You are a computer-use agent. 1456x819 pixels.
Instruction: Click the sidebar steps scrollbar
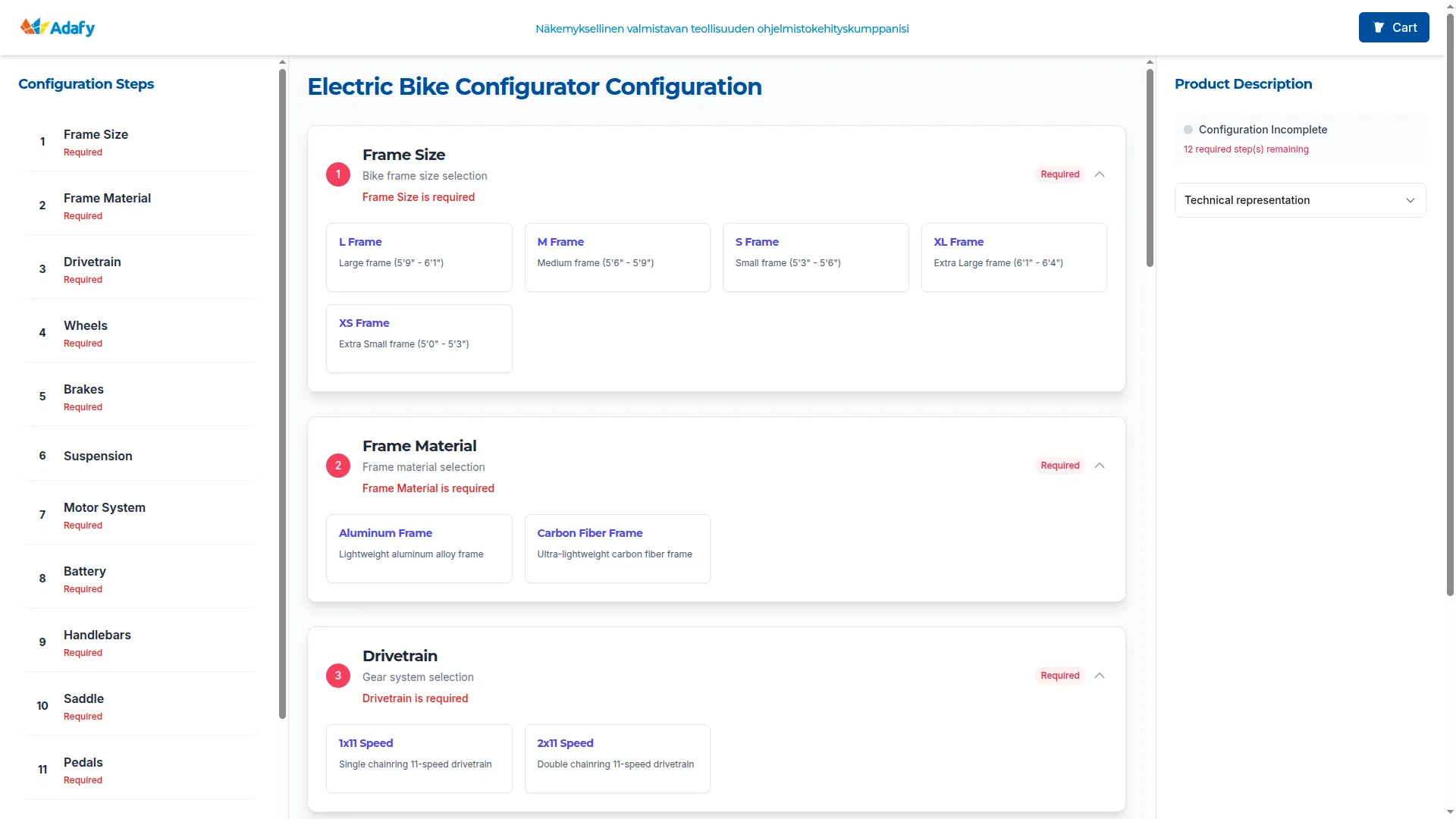point(282,394)
